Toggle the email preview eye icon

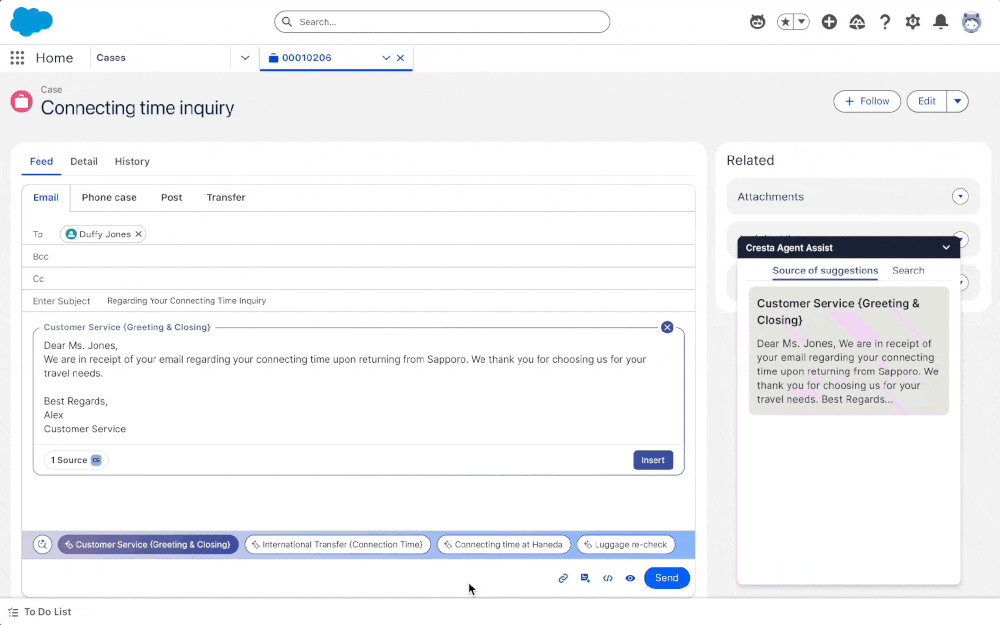[630, 578]
